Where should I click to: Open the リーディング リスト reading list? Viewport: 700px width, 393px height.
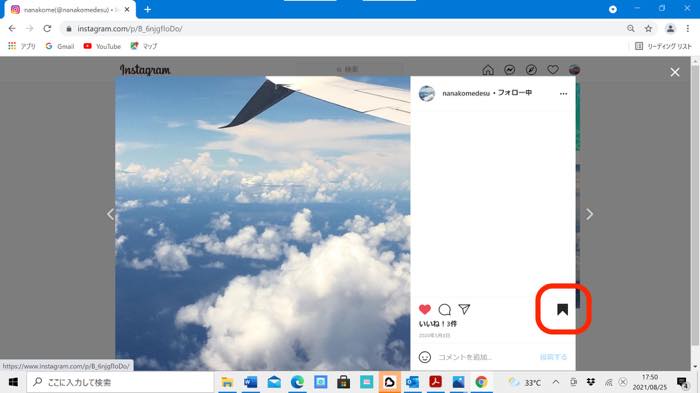point(663,46)
